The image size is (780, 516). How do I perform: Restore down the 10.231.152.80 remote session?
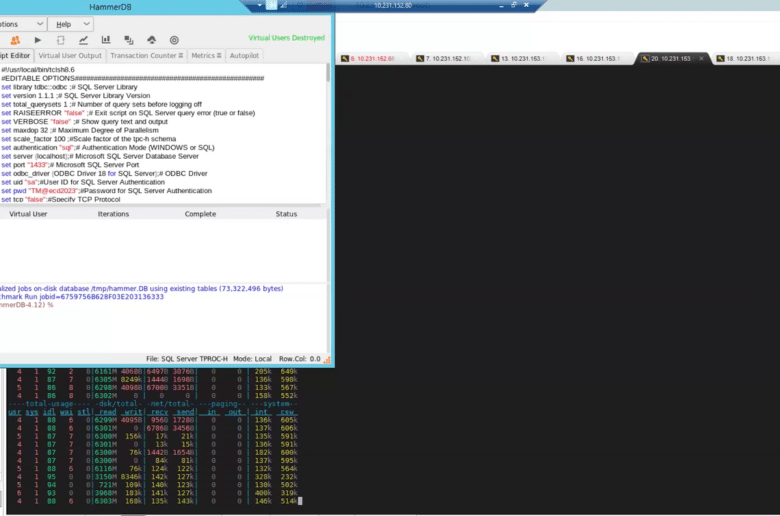pos(514,5)
